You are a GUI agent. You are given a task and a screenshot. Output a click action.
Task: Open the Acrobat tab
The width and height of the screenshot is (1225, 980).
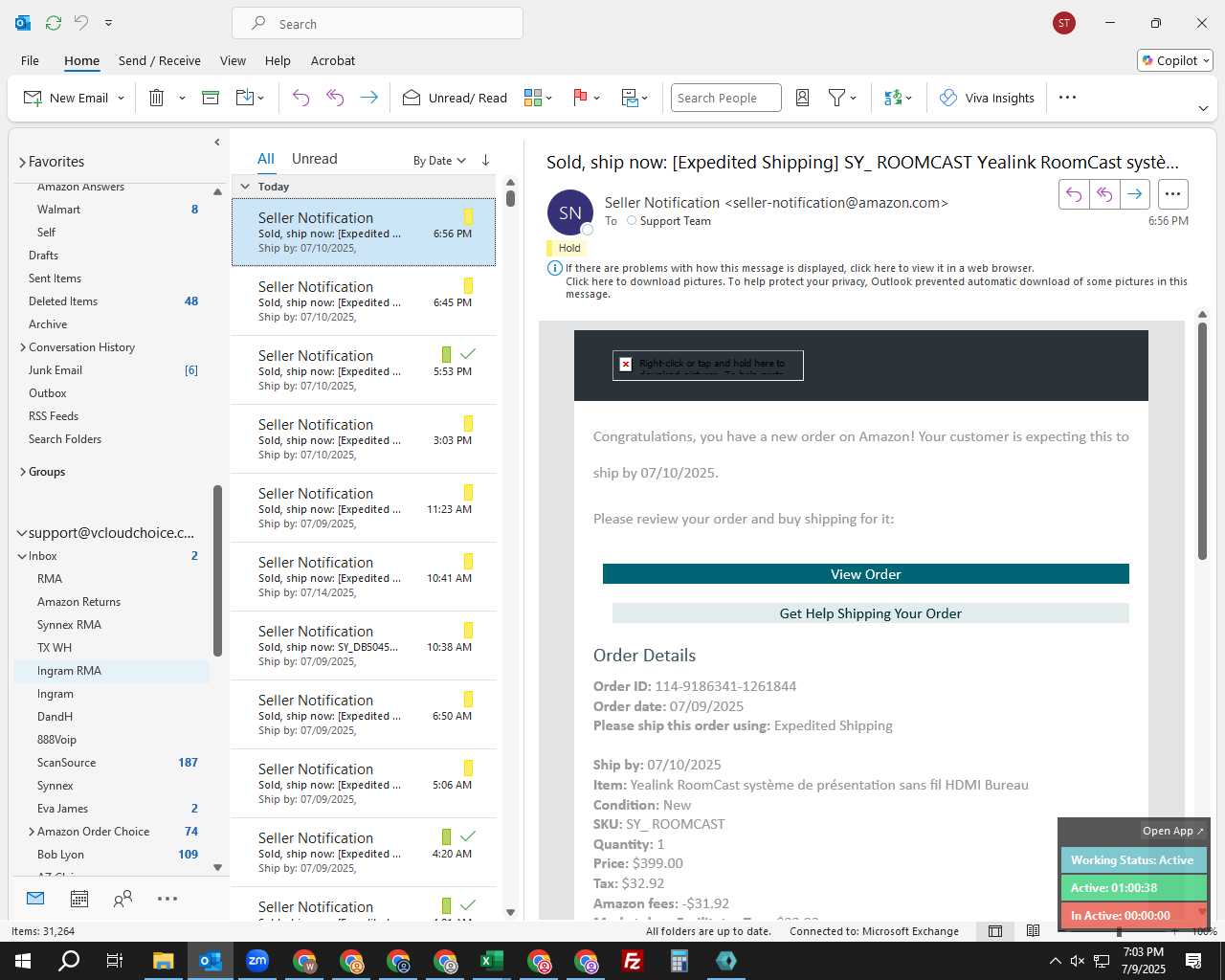click(333, 60)
